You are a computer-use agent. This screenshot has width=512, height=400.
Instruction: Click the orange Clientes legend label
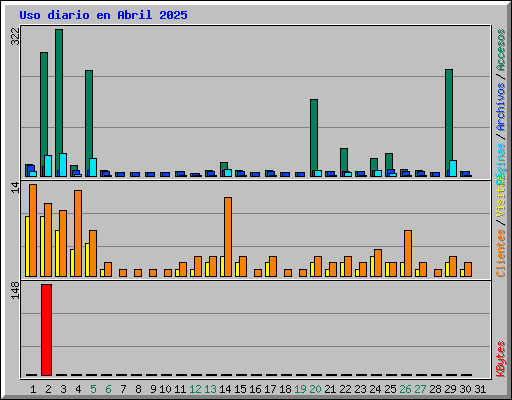pos(501,253)
